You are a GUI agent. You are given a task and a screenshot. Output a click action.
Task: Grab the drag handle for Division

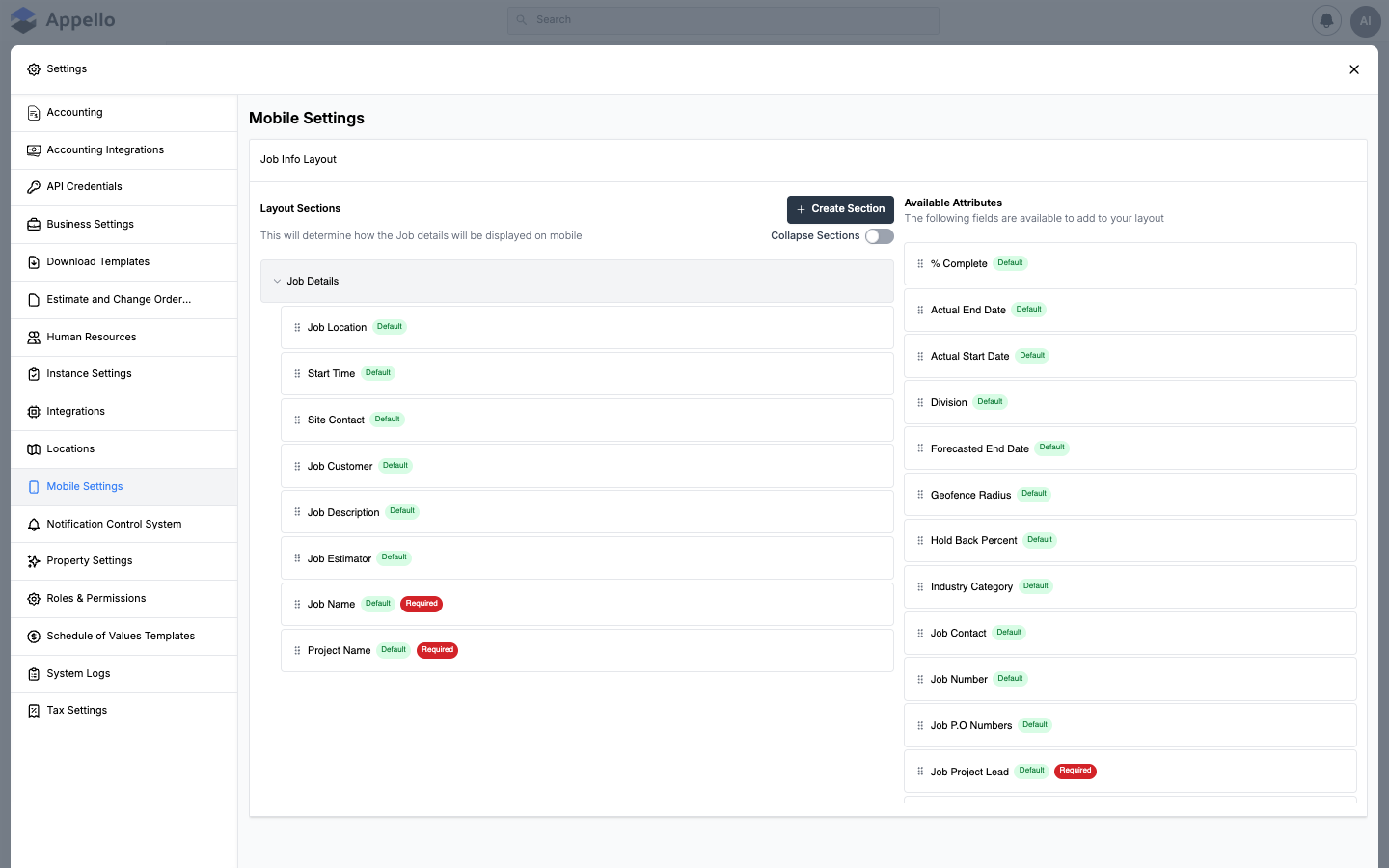click(920, 403)
